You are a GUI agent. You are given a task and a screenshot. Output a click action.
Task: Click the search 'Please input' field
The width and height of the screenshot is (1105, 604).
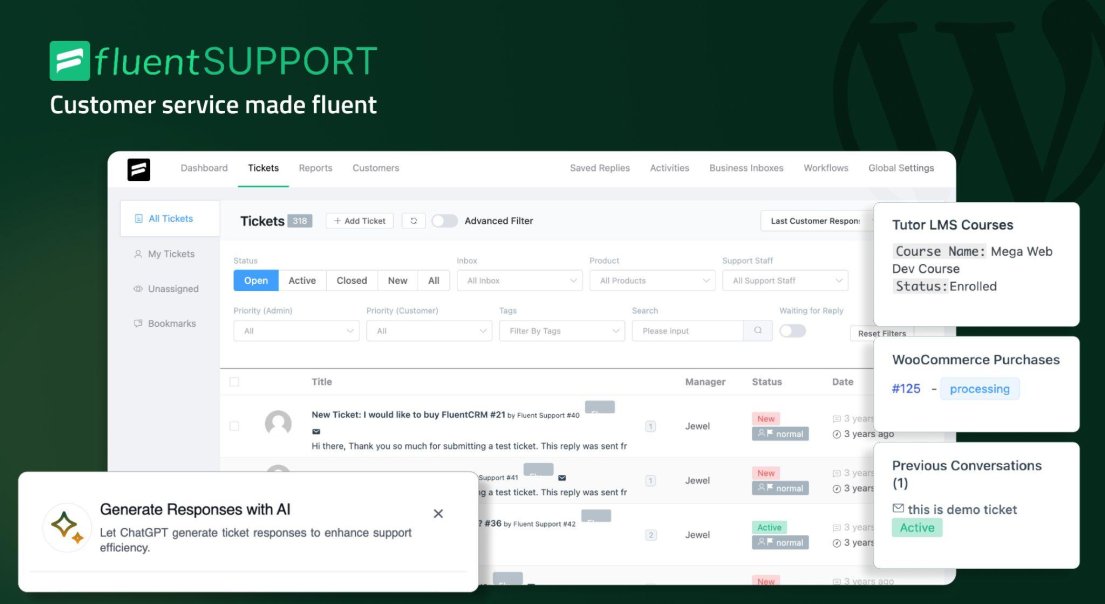[x=688, y=331]
